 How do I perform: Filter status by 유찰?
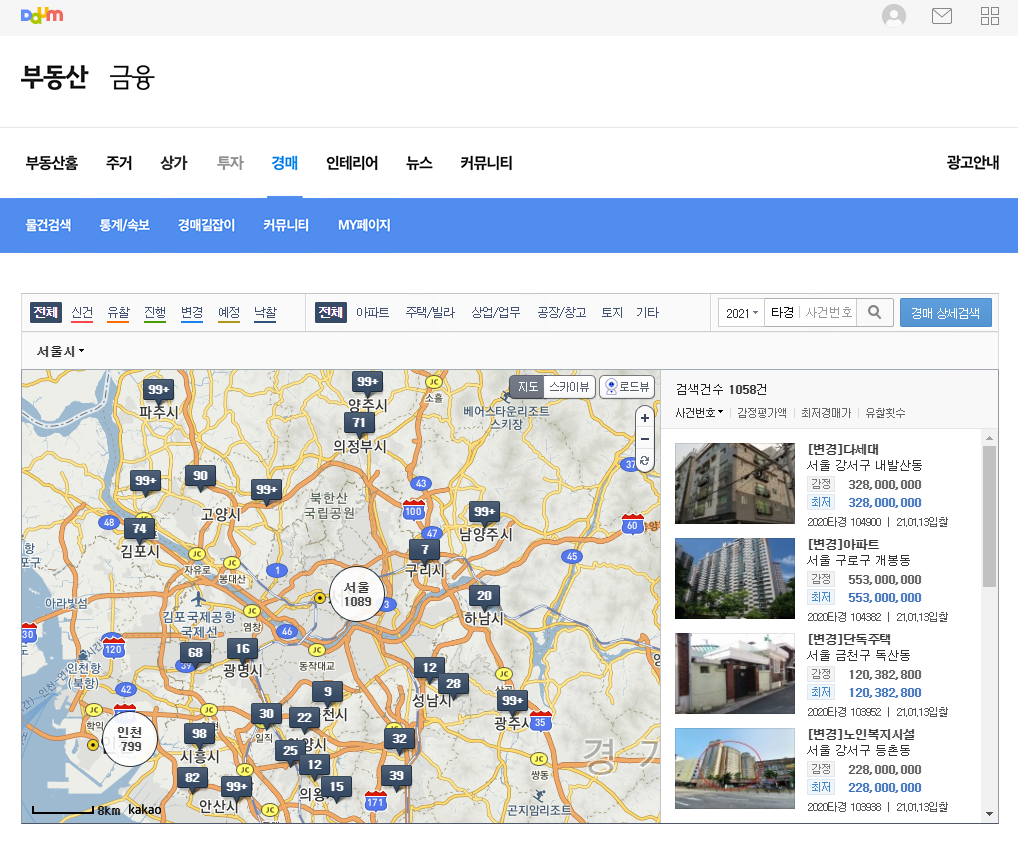coord(118,313)
